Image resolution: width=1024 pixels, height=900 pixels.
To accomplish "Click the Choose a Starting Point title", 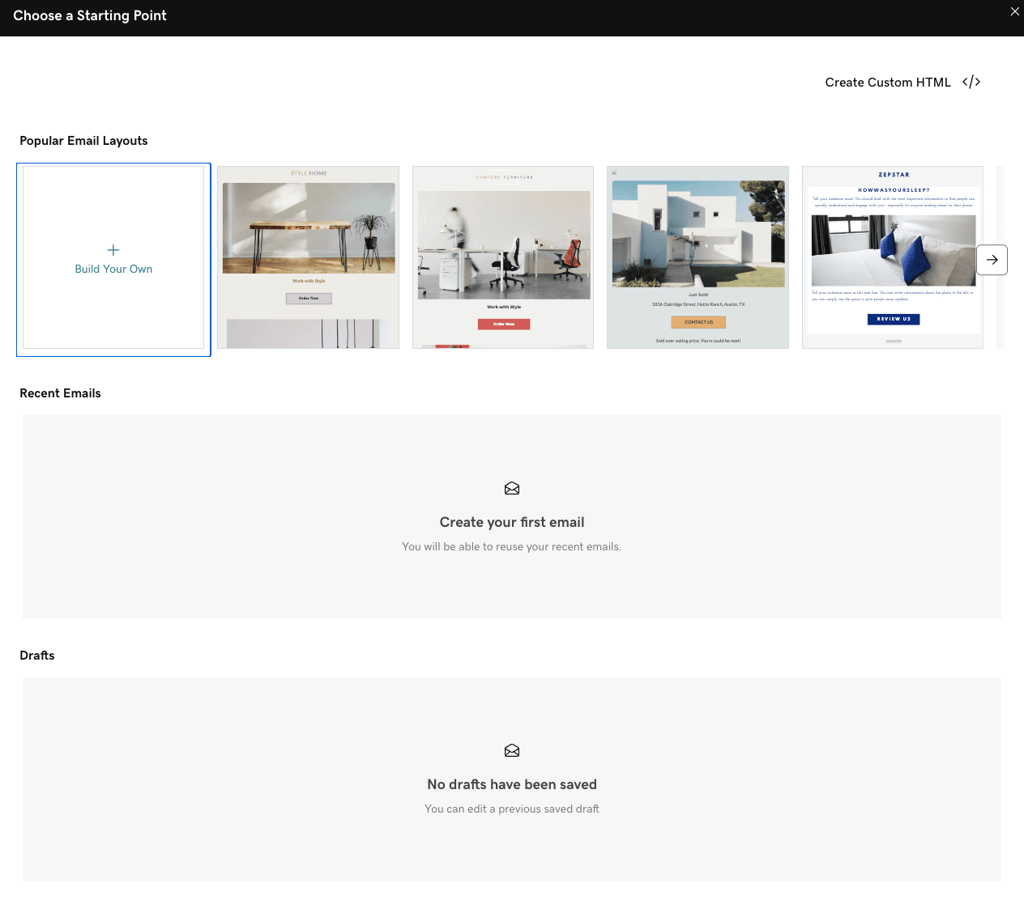I will (89, 15).
